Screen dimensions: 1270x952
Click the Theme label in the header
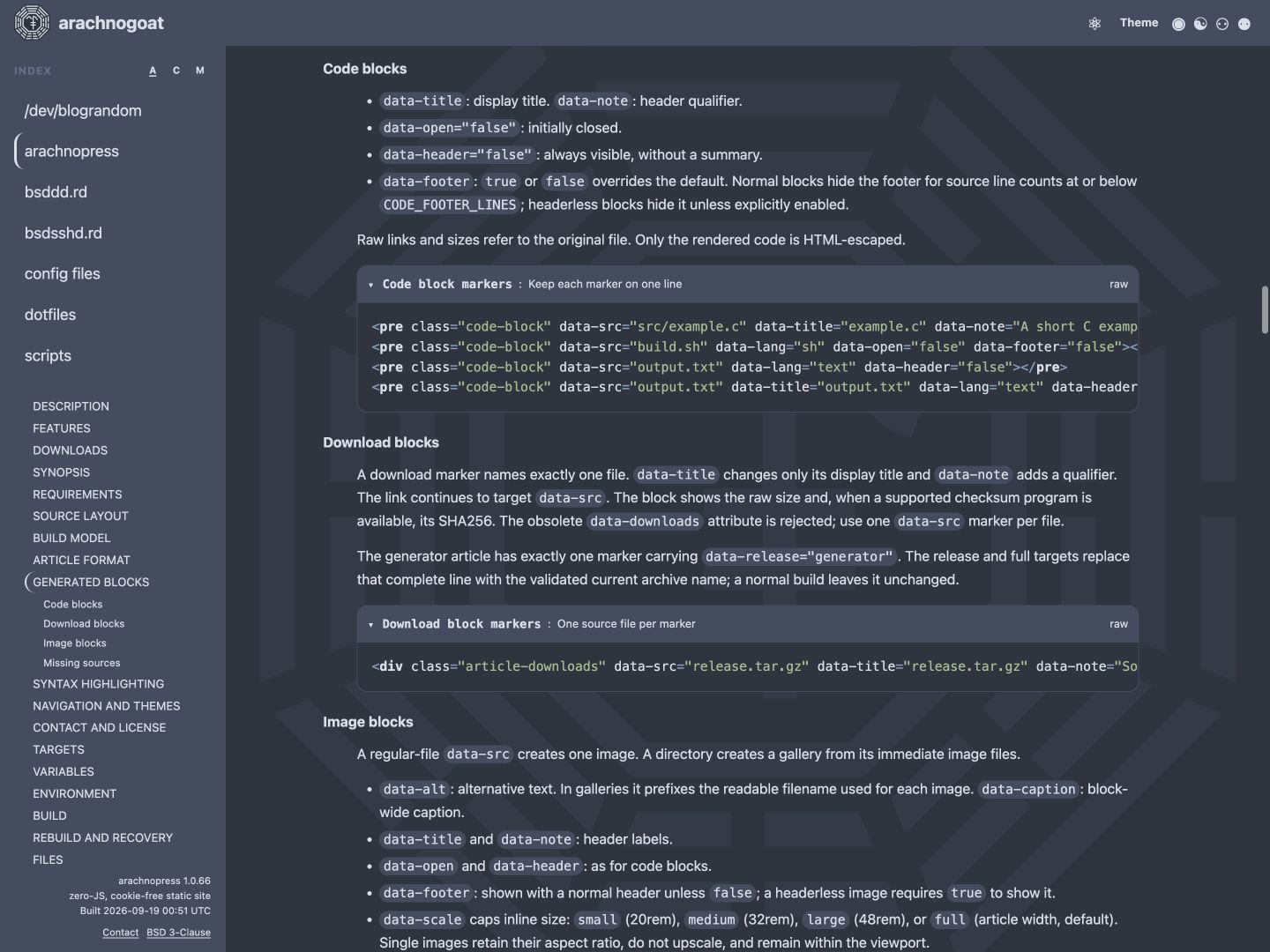click(x=1139, y=23)
